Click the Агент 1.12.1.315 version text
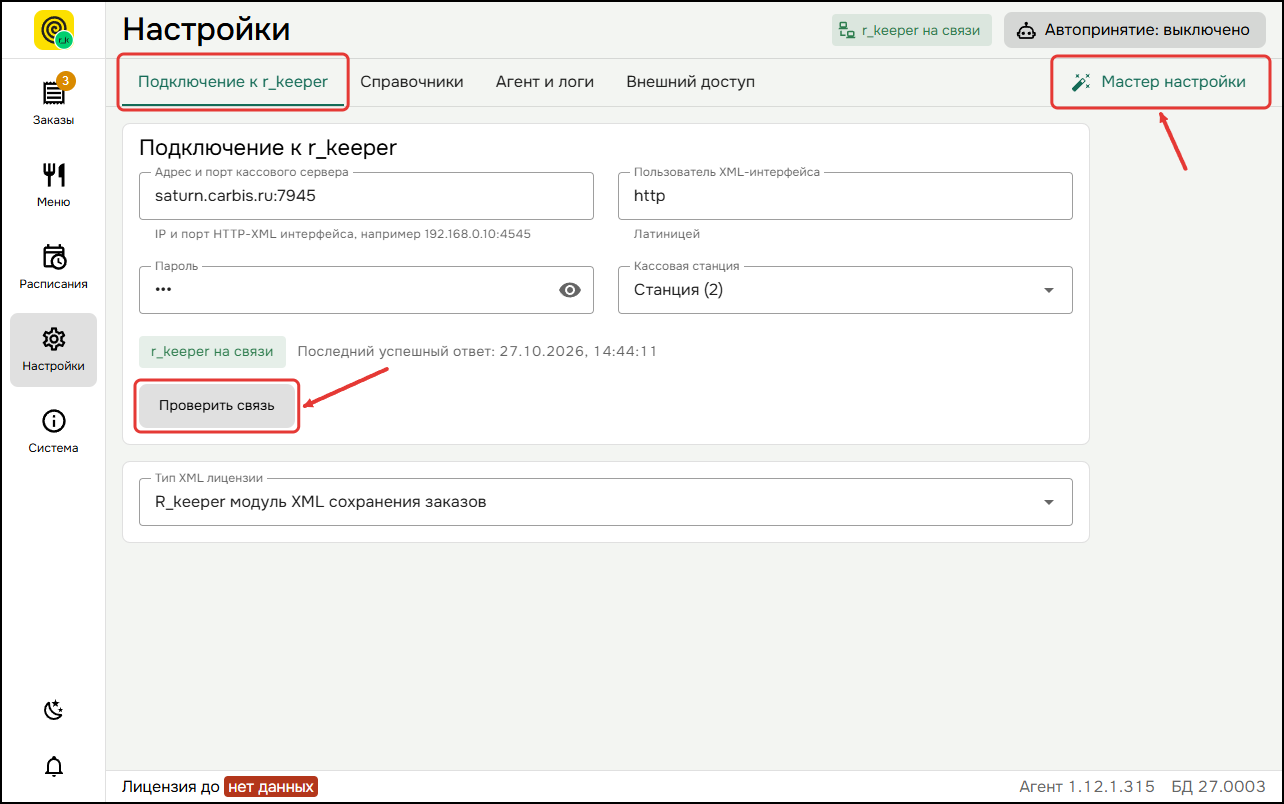1284x804 pixels. tap(1087, 786)
